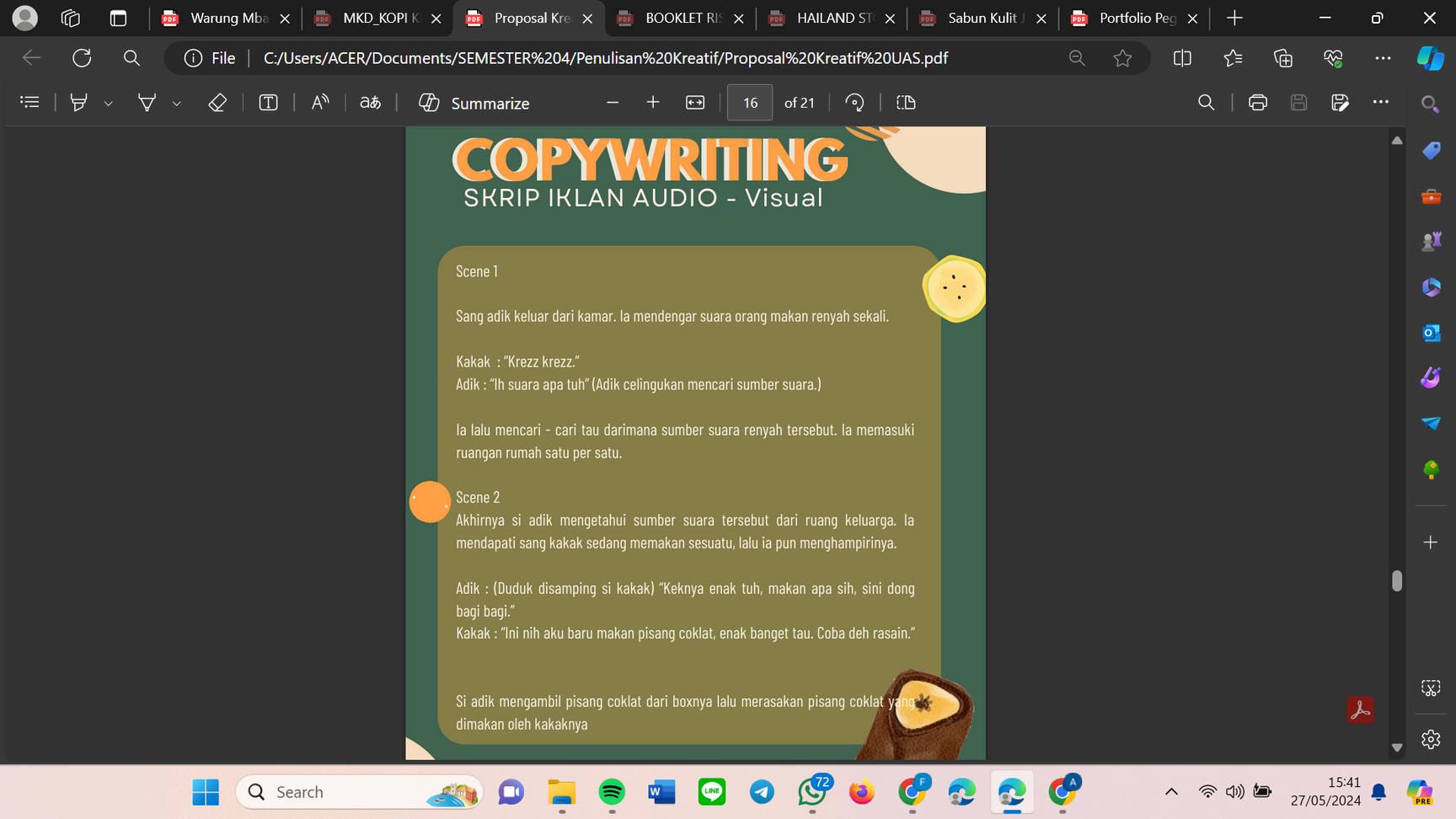Select the Erase tool in PDF toolbar
This screenshot has height=819, width=1456.
(217, 103)
